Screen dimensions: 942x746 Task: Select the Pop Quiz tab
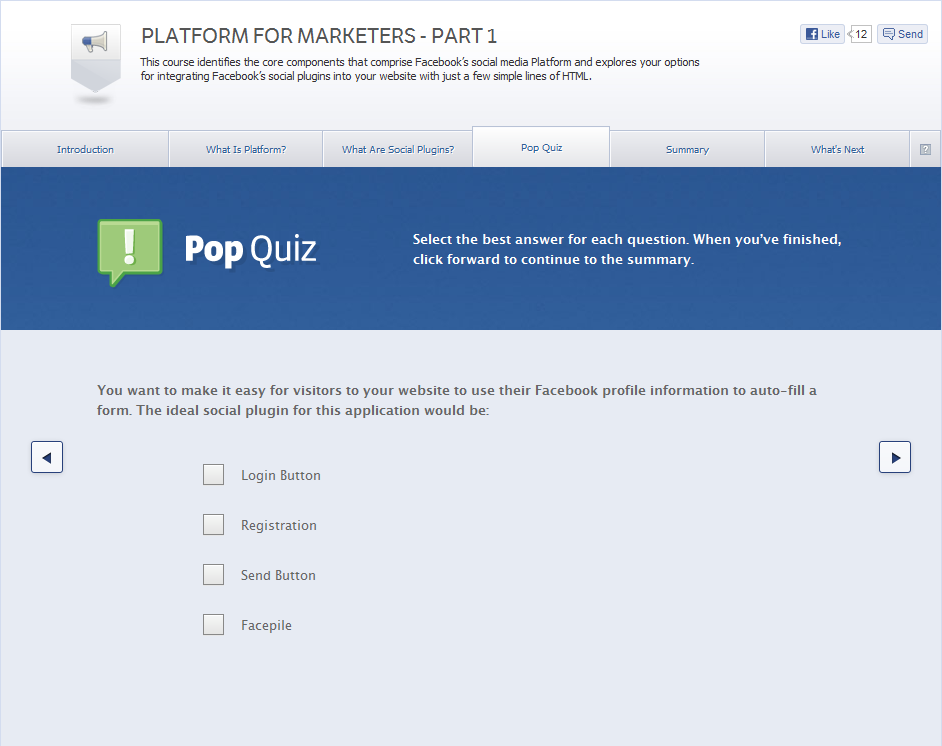point(541,147)
